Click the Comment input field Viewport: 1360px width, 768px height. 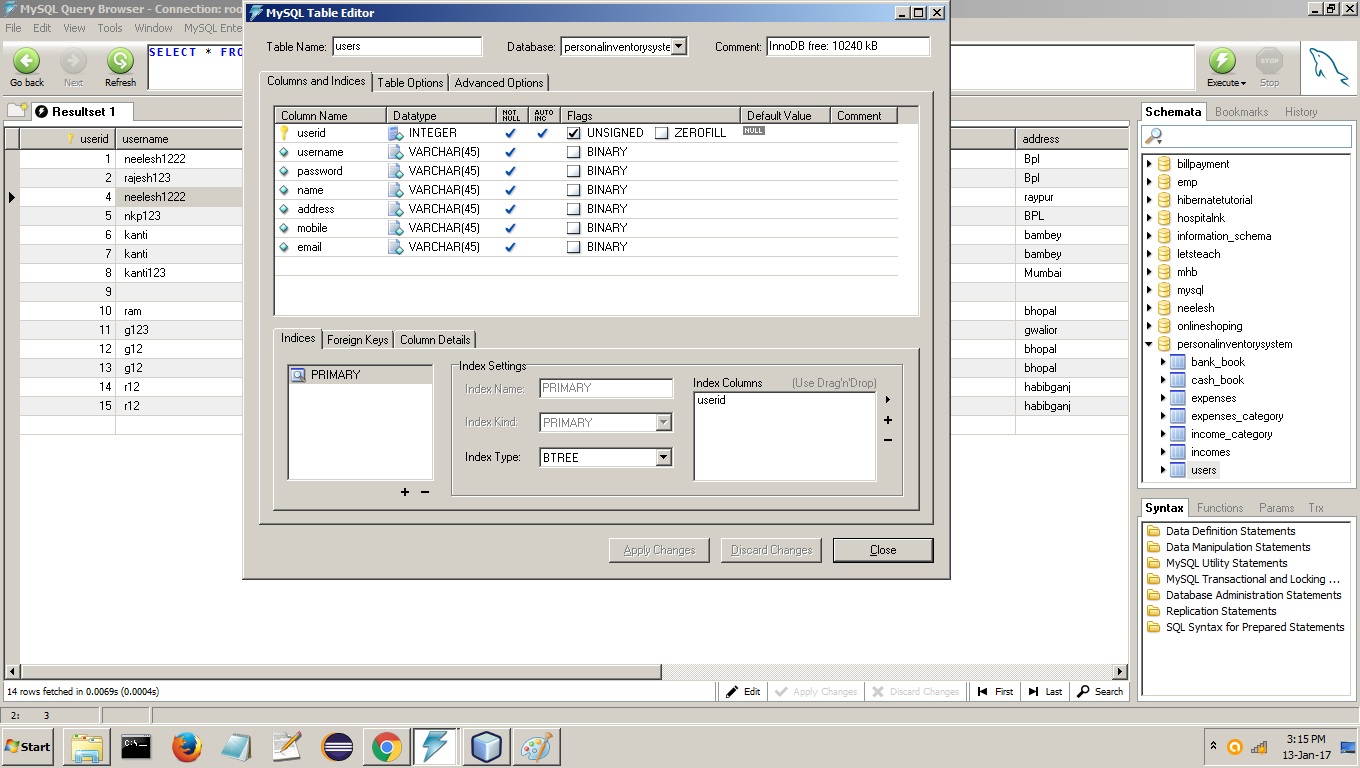click(848, 46)
